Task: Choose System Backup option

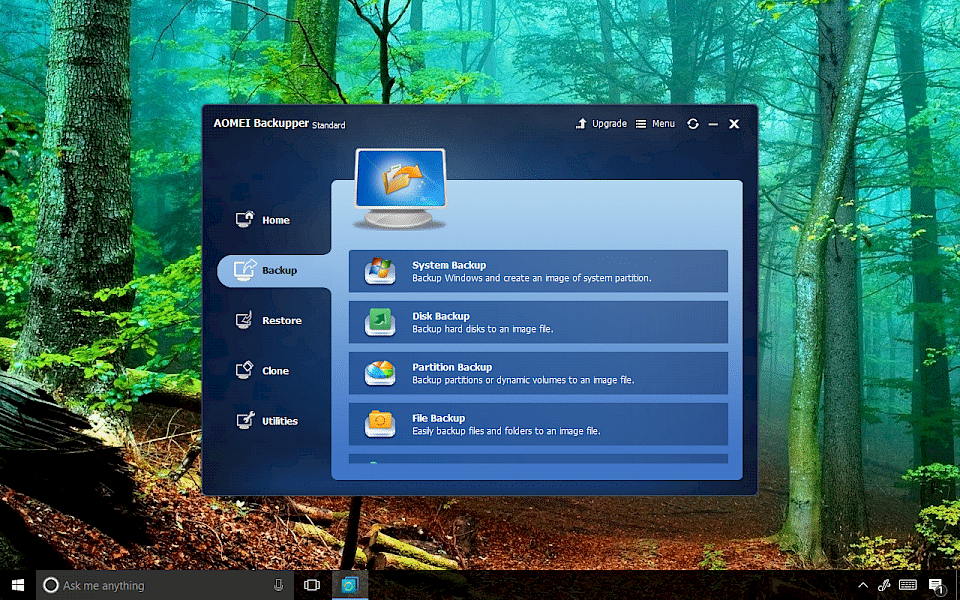Action: [538, 271]
